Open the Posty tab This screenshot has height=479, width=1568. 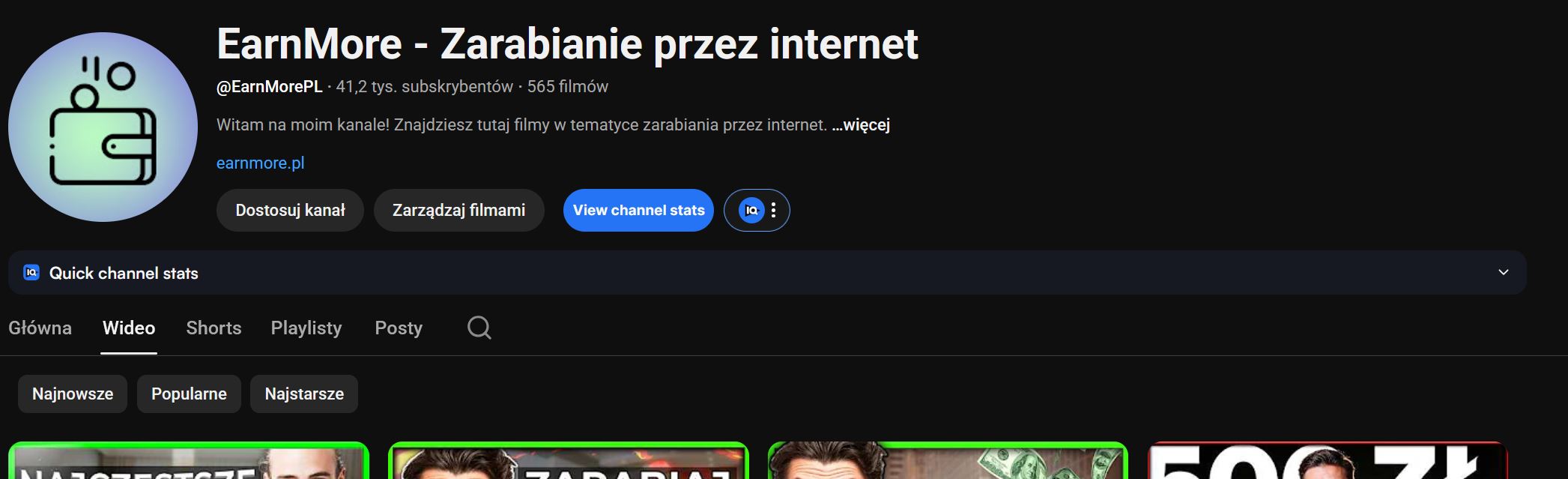[399, 328]
